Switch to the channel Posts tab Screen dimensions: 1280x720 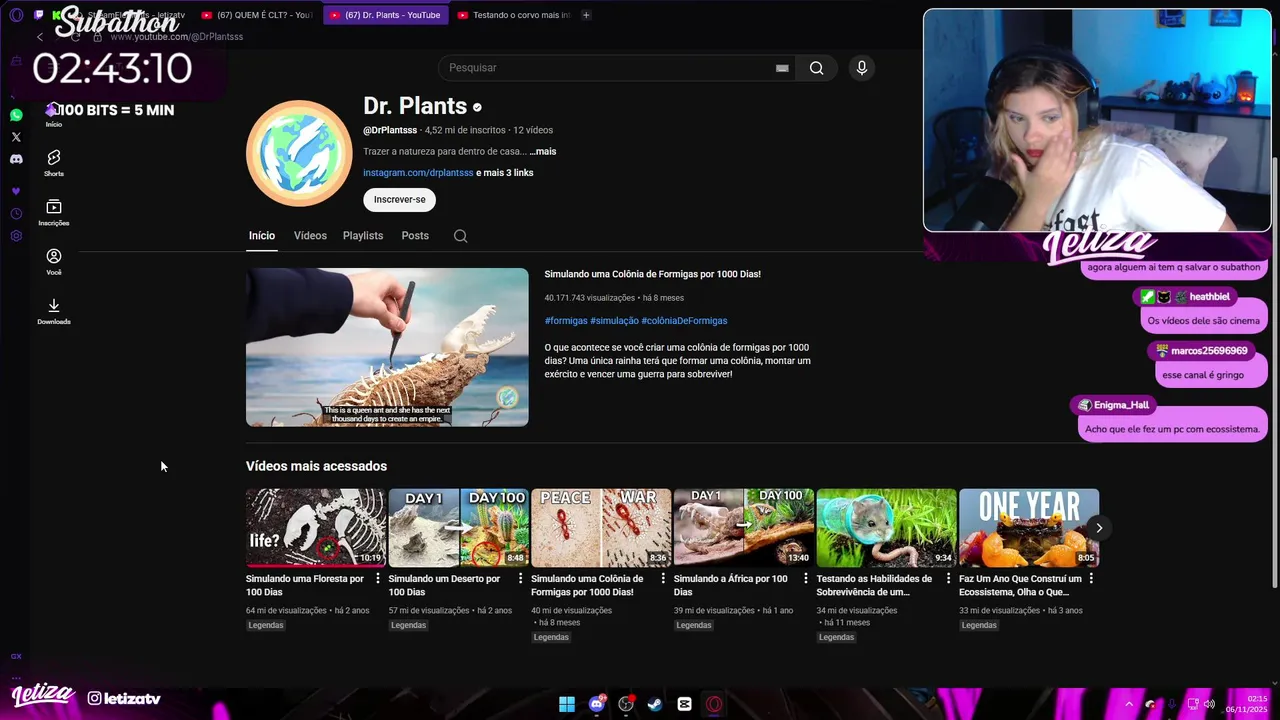(415, 236)
